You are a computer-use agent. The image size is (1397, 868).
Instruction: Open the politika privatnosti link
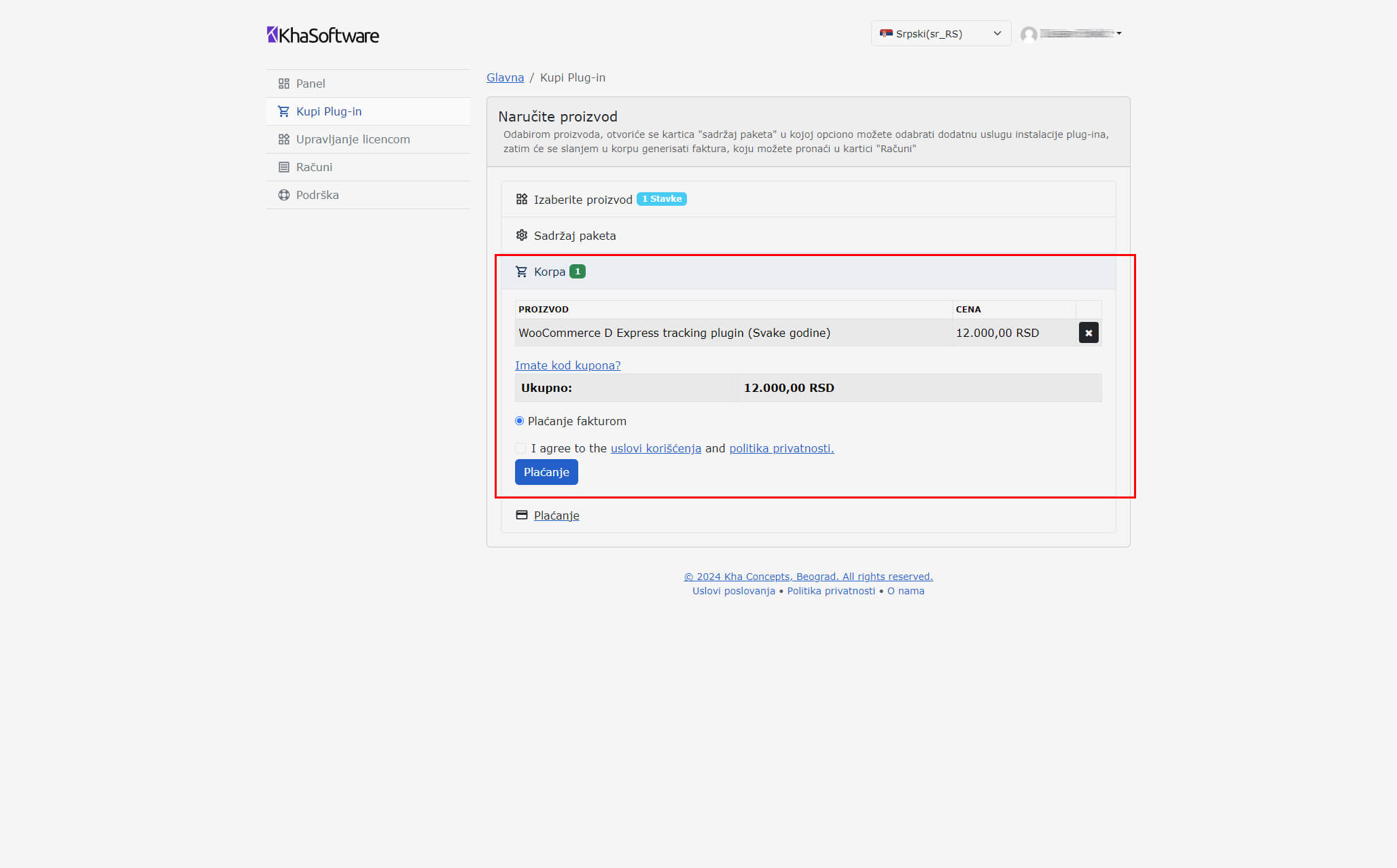click(x=781, y=448)
